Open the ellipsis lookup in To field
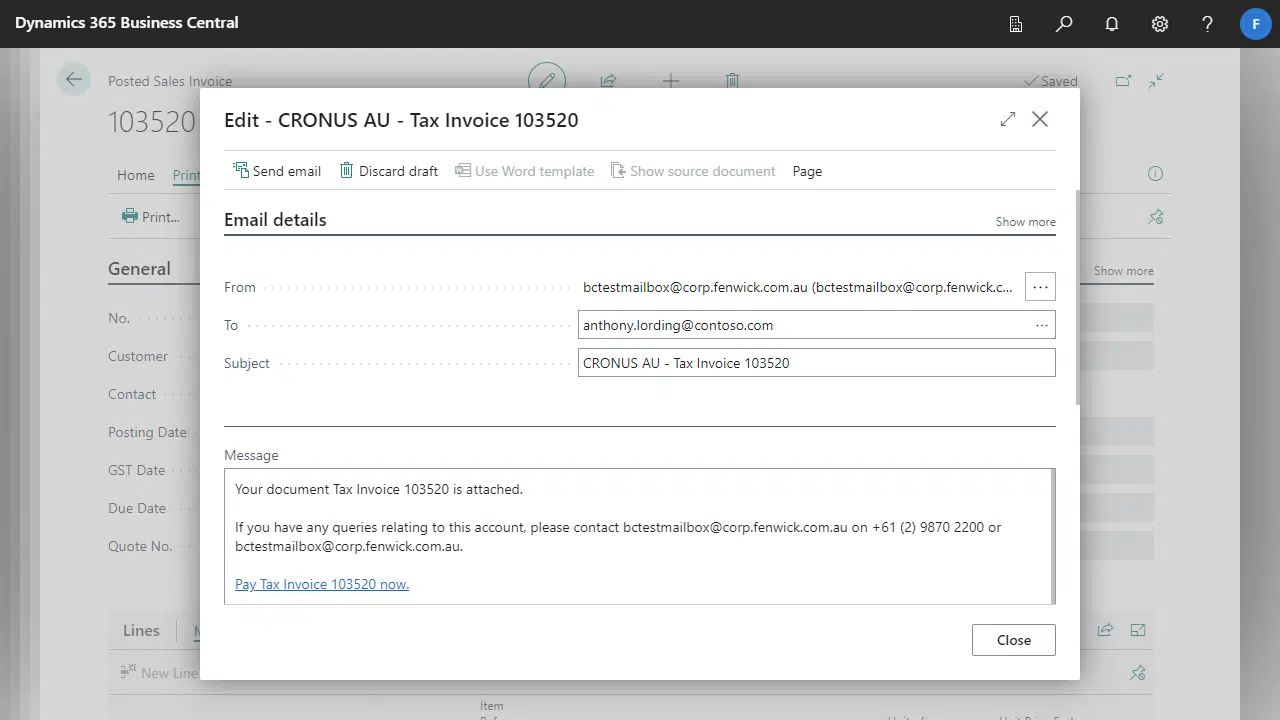 (1042, 325)
